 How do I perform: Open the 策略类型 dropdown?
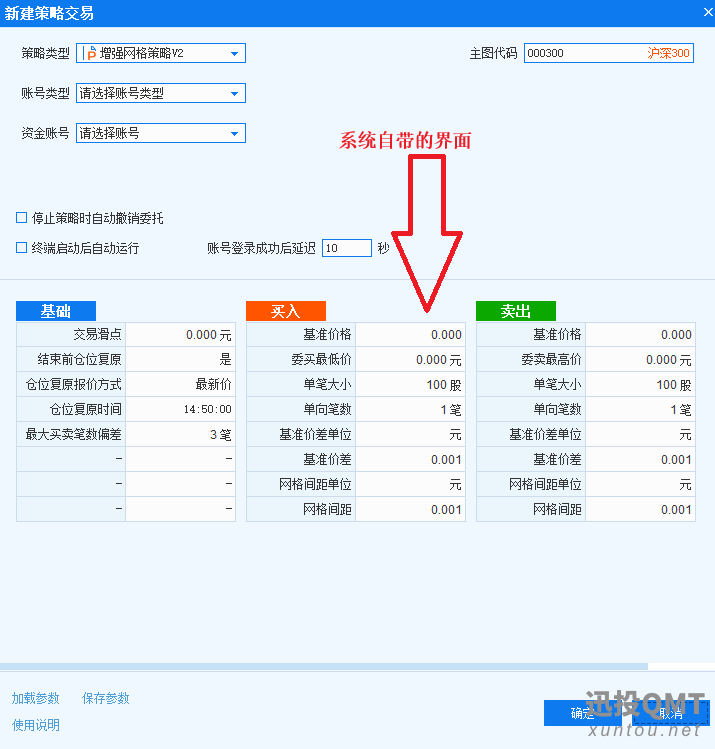[x=161, y=53]
